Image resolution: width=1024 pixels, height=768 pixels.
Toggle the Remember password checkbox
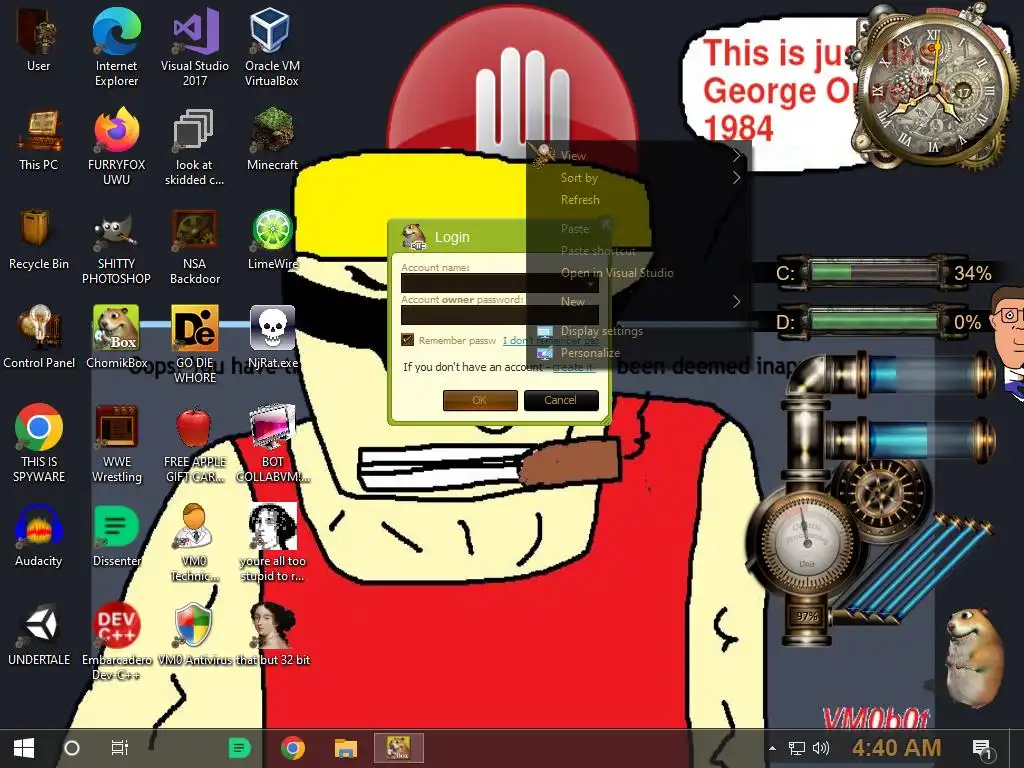point(408,340)
